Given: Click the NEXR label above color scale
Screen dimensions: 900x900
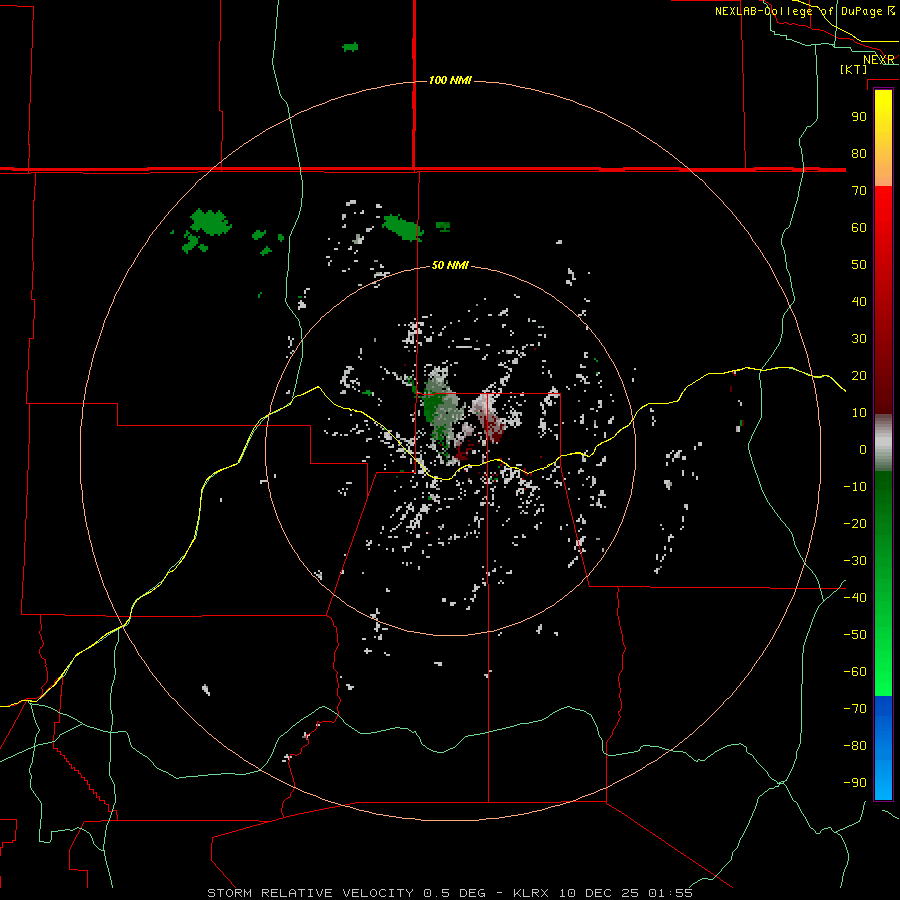Looking at the screenshot, I should 879,60.
